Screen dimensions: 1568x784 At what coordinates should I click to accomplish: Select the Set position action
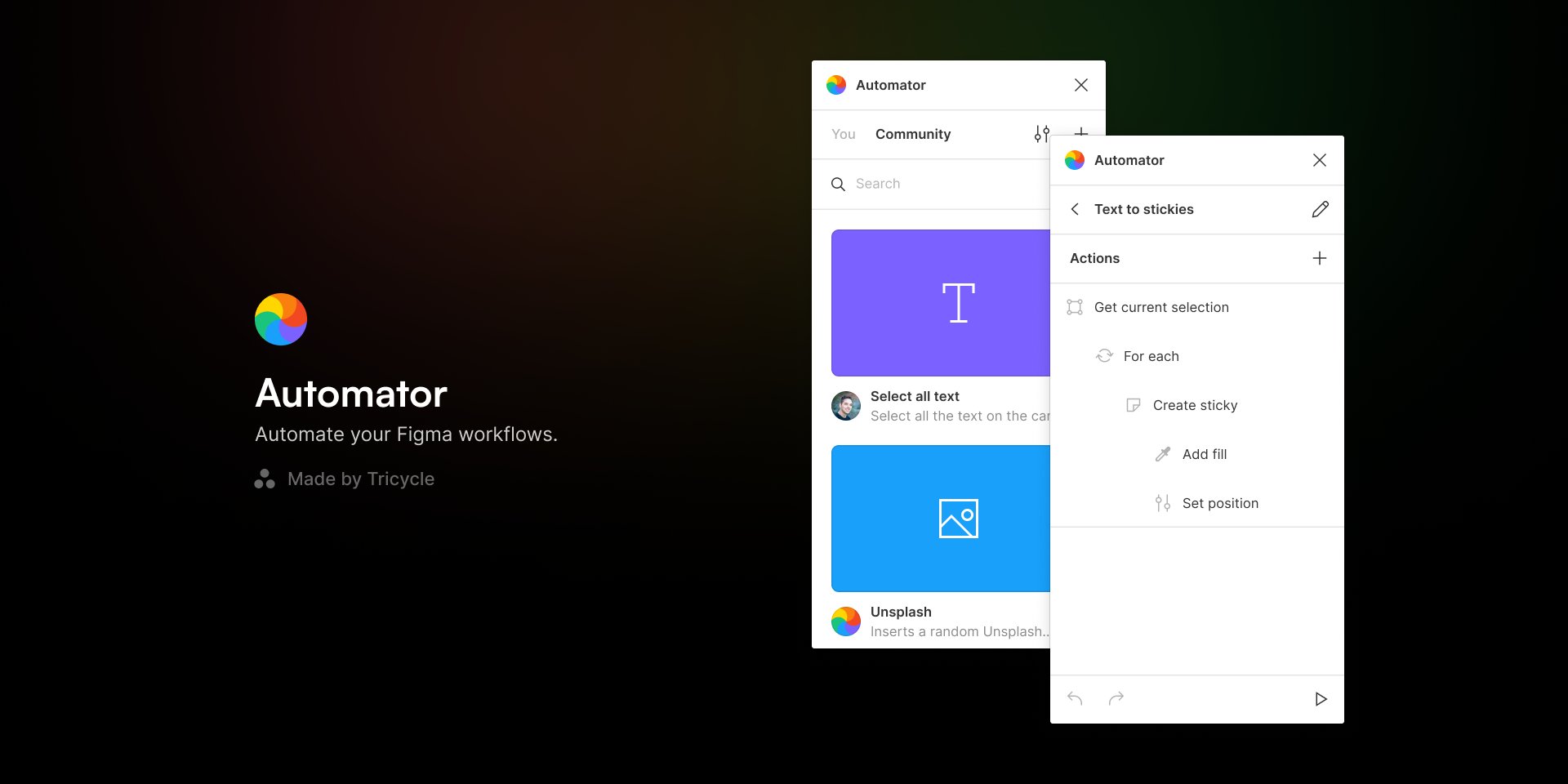point(1197,503)
